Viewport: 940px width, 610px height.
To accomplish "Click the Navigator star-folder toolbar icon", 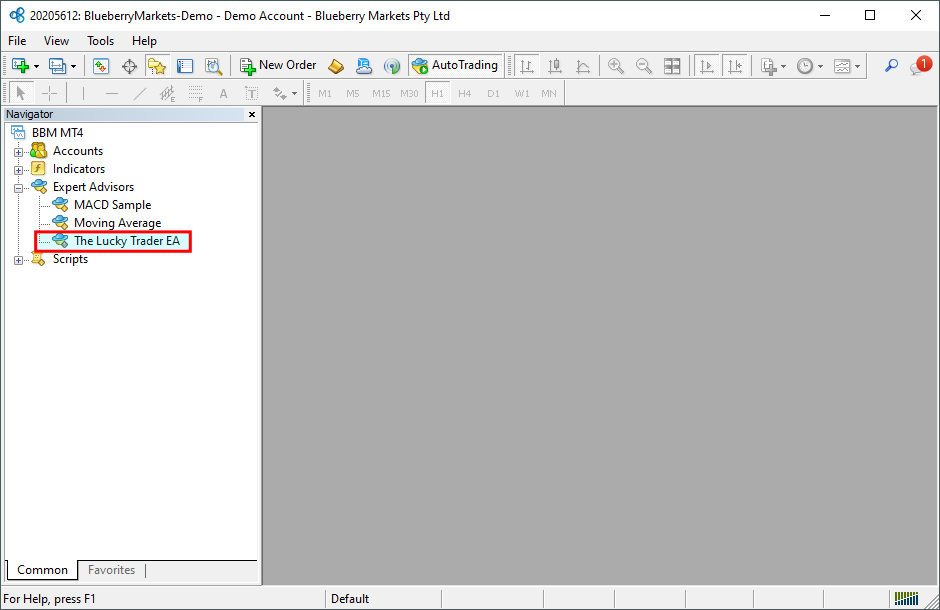I will pos(157,65).
